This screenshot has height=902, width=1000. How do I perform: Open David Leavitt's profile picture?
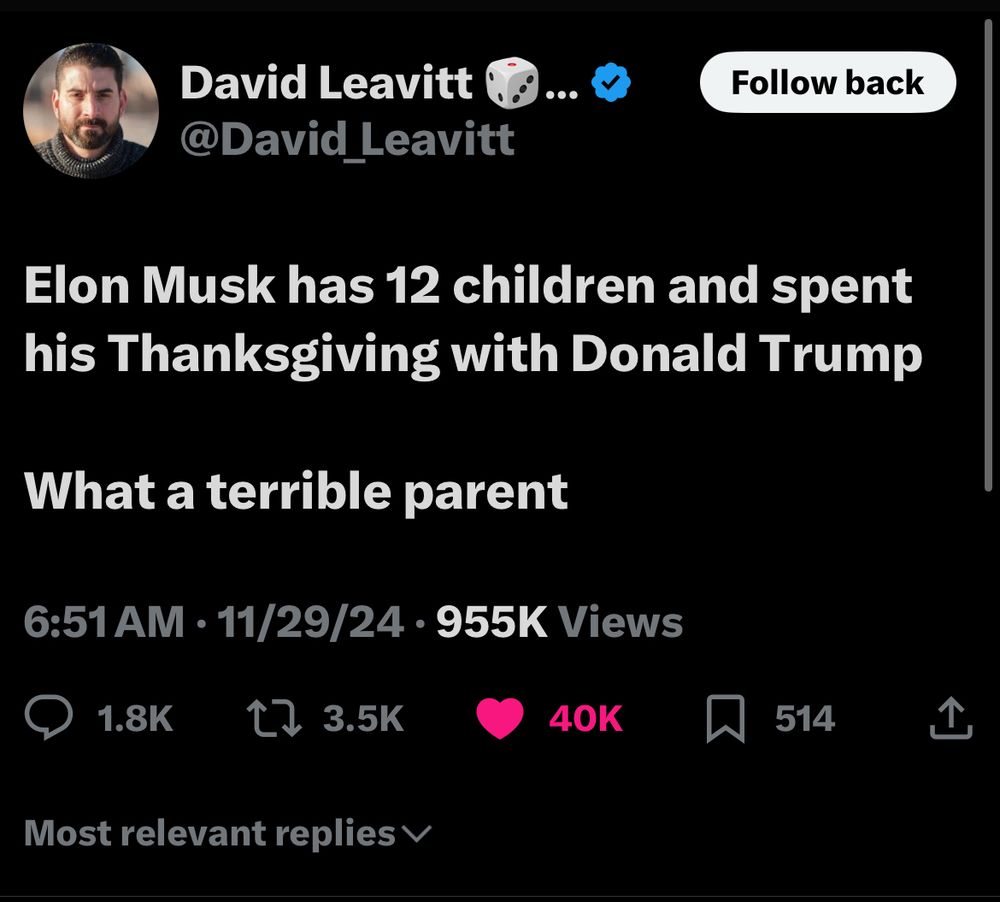[x=91, y=111]
